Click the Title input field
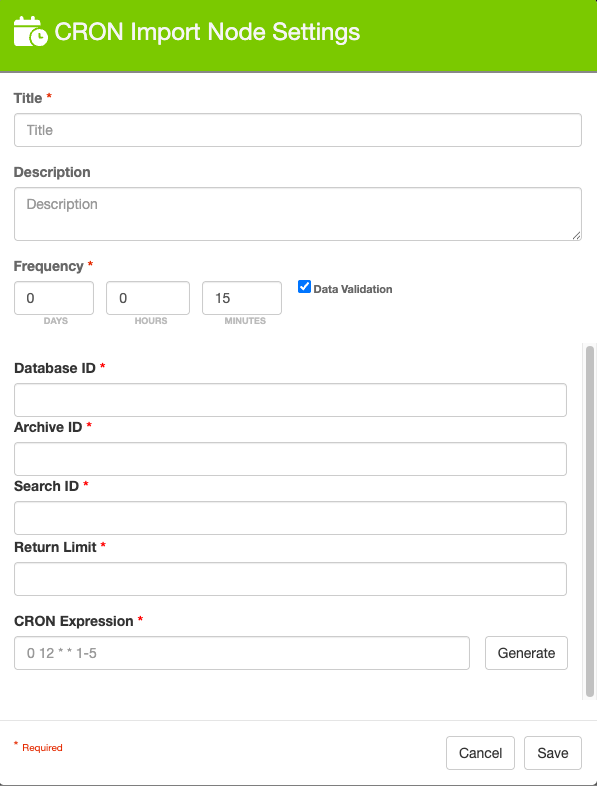The height and width of the screenshot is (786, 597). (x=298, y=130)
